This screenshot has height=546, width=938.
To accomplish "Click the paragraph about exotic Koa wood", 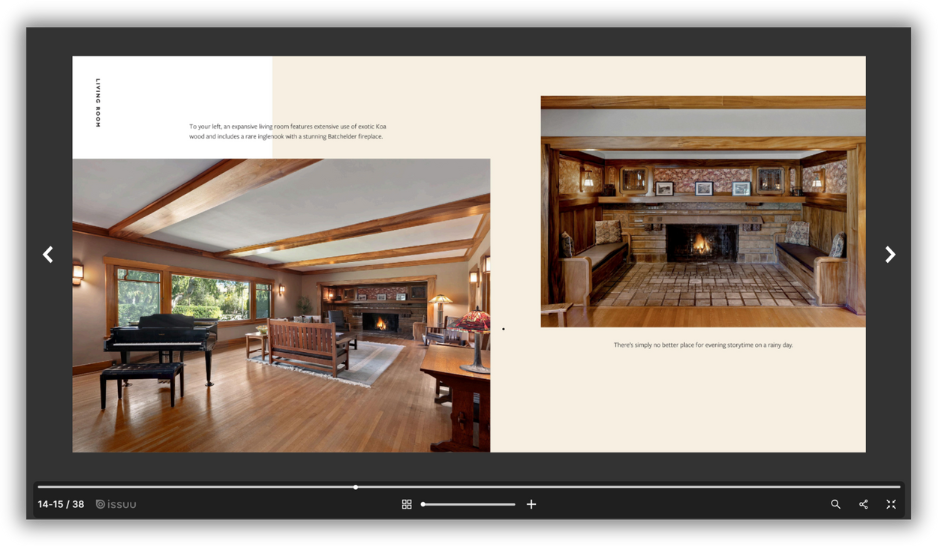I will coord(287,131).
